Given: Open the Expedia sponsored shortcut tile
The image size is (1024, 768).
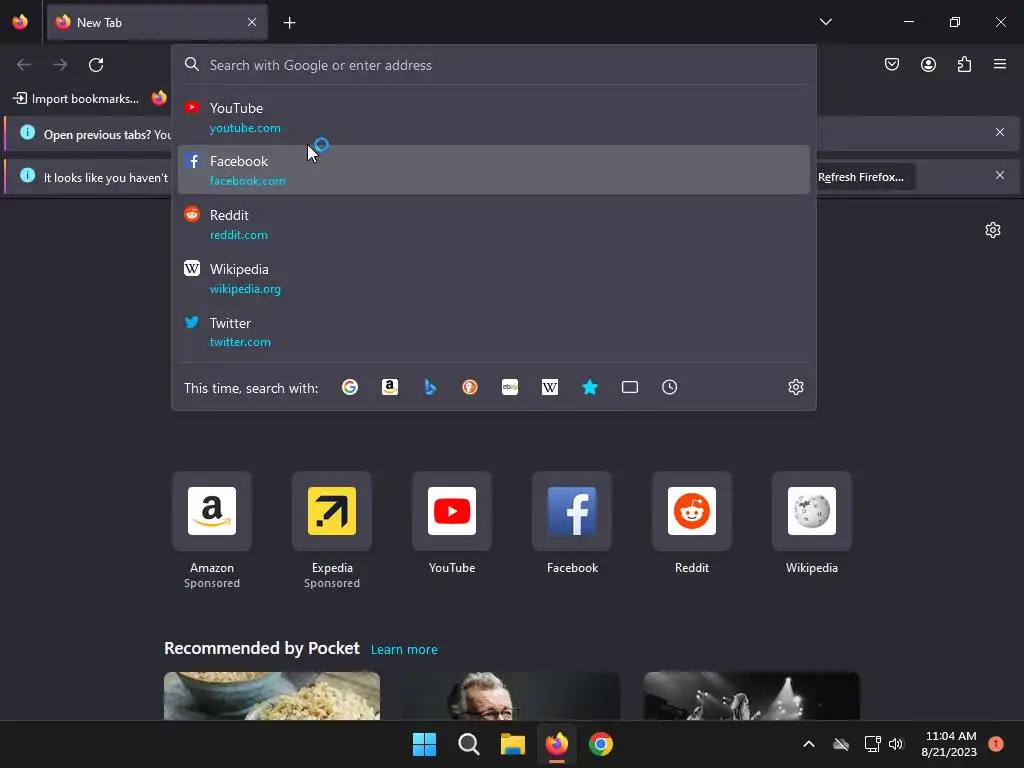Looking at the screenshot, I should pos(332,511).
